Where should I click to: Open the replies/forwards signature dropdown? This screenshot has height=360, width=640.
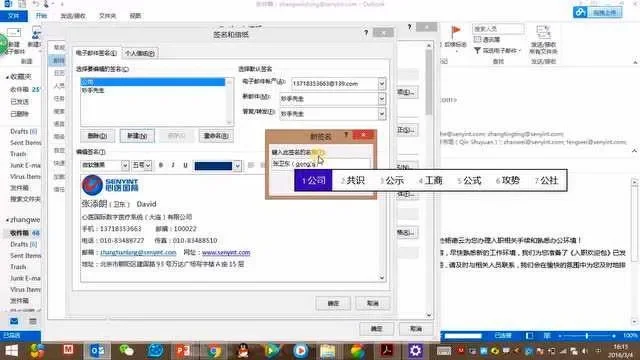(x=381, y=113)
